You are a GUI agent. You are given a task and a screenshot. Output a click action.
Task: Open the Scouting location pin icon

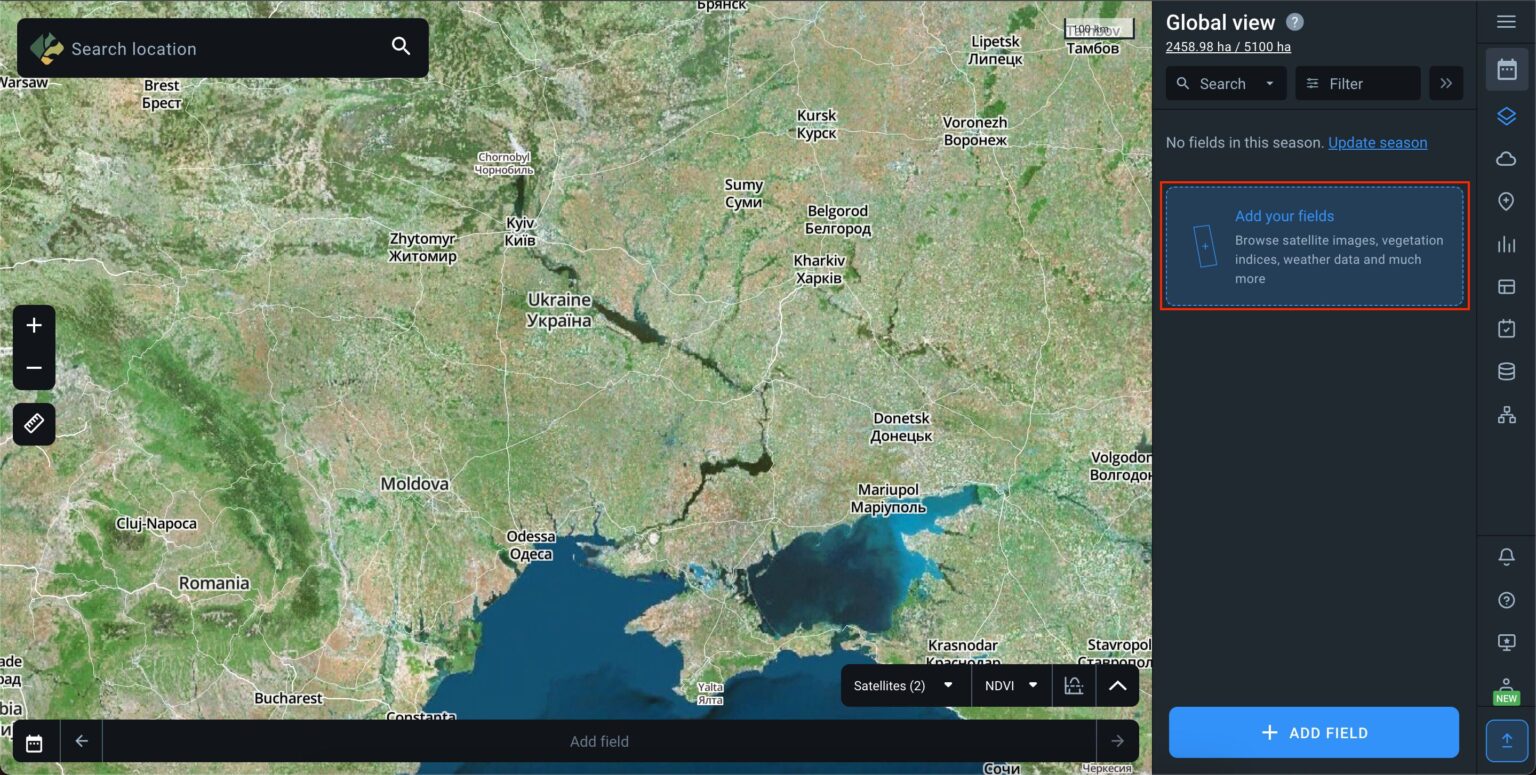tap(1507, 201)
